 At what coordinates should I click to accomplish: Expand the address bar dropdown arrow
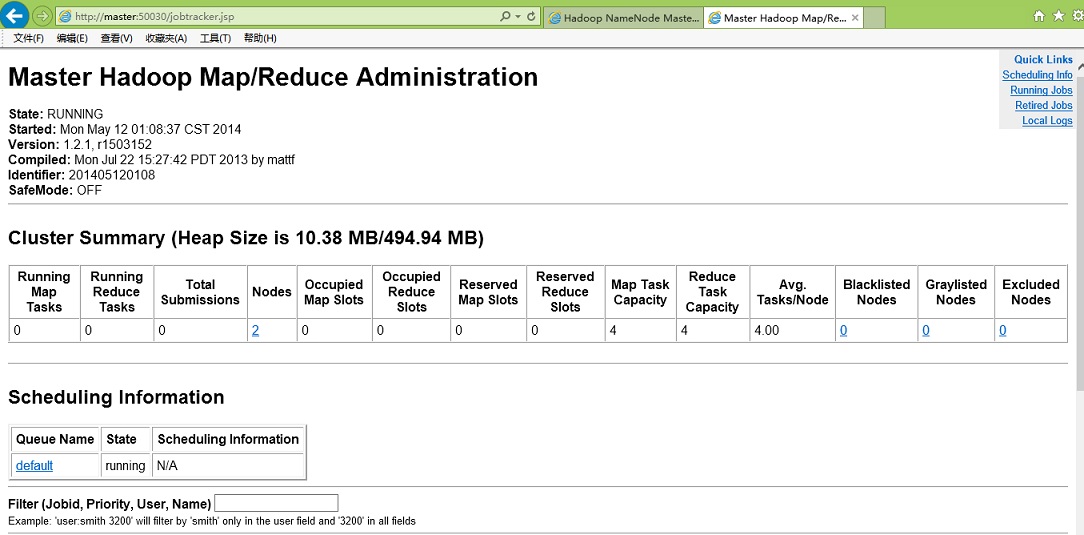pos(517,17)
